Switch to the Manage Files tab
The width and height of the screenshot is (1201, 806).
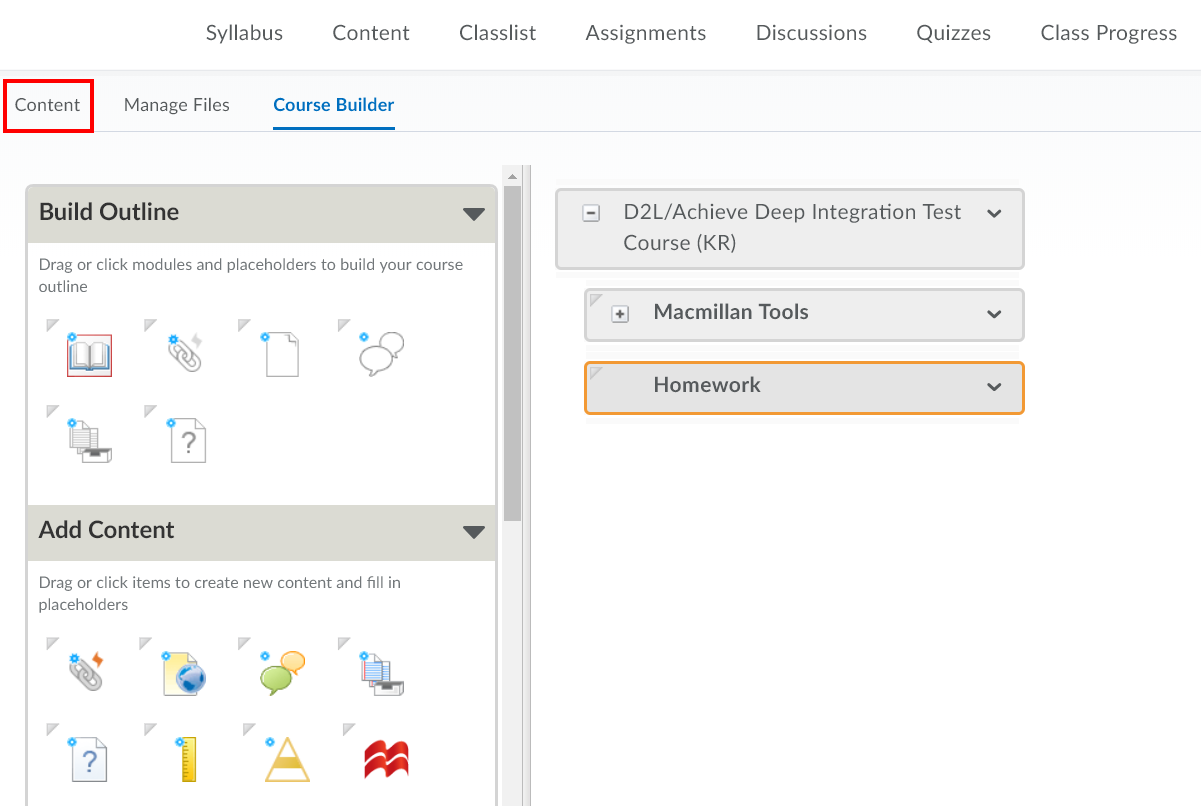[x=176, y=104]
